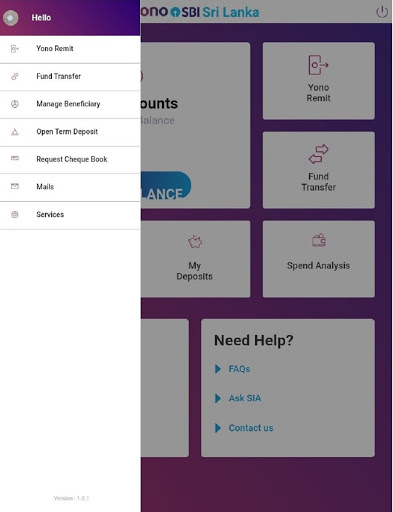Tap the power logout icon
This screenshot has width=393, height=512.
(x=382, y=12)
